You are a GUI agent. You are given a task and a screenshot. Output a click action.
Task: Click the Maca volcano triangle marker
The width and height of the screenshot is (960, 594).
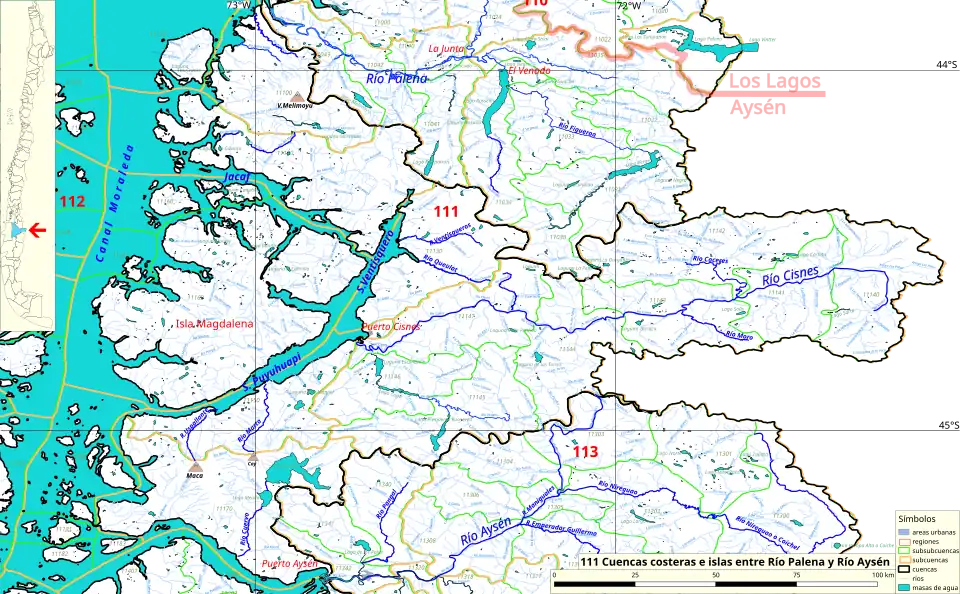point(195,466)
